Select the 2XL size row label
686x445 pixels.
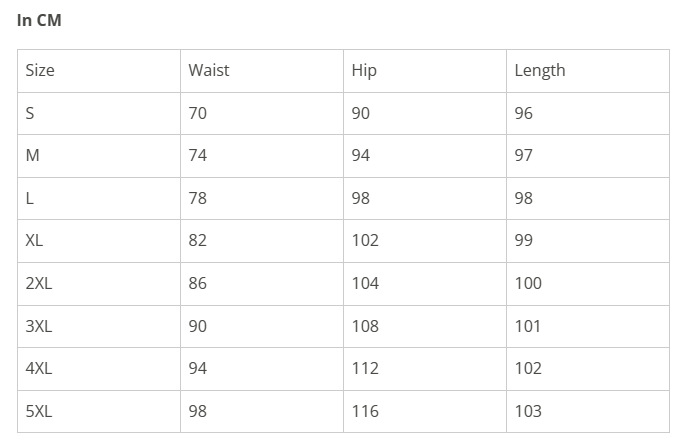pyautogui.click(x=39, y=283)
